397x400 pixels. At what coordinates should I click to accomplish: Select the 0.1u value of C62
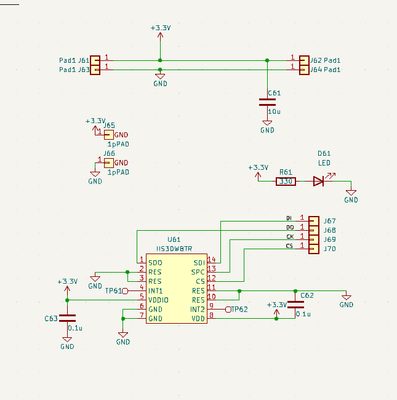point(303,314)
